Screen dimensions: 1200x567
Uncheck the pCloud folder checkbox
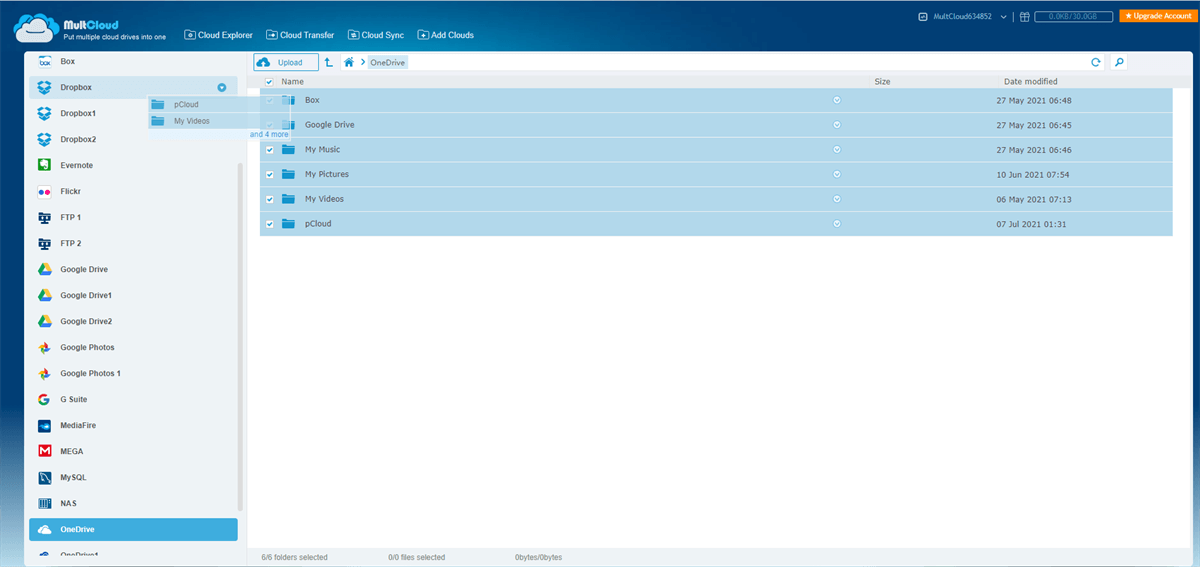pyautogui.click(x=269, y=224)
